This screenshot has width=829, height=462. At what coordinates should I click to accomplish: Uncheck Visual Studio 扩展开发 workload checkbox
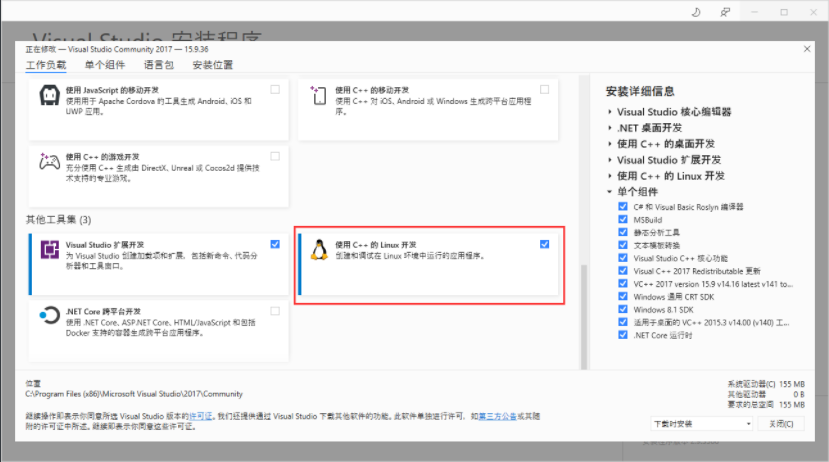pyautogui.click(x=275, y=244)
